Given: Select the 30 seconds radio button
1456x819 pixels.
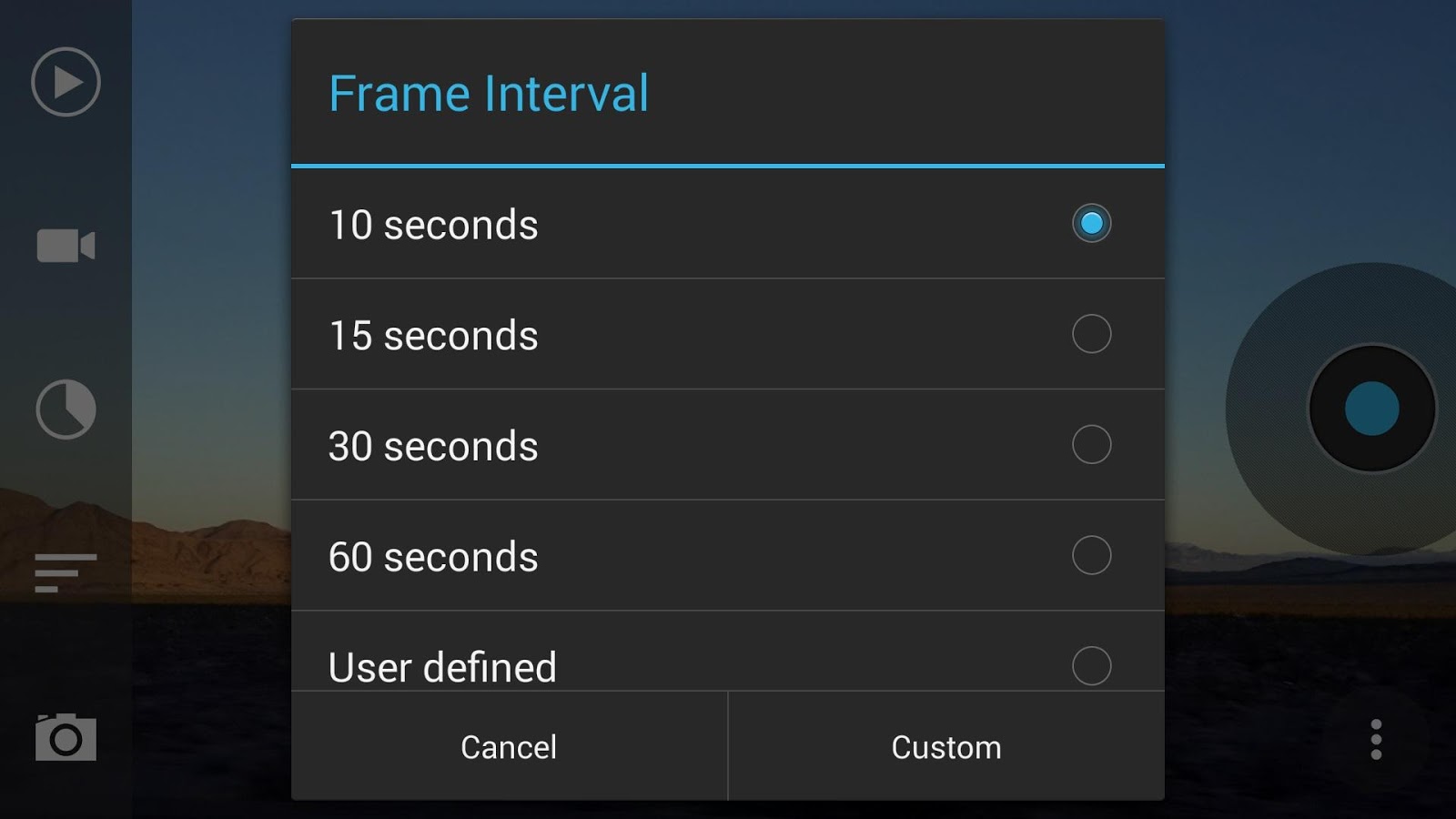Looking at the screenshot, I should [1092, 445].
